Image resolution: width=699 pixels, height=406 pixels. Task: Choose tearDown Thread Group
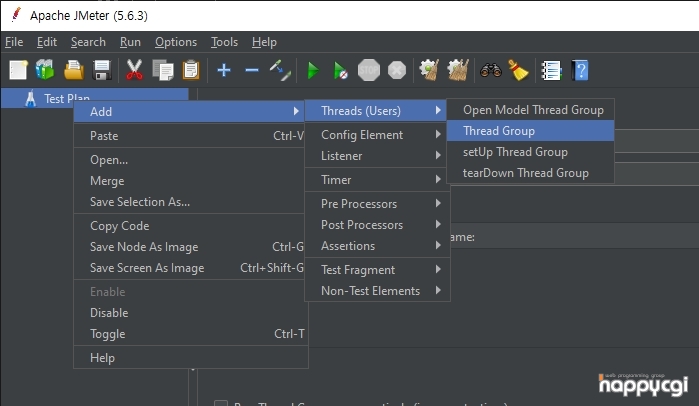click(530, 172)
